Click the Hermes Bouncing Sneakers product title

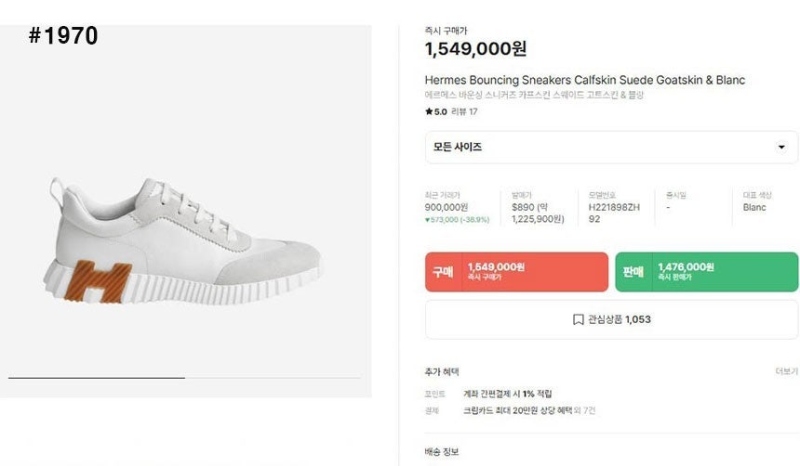[585, 80]
